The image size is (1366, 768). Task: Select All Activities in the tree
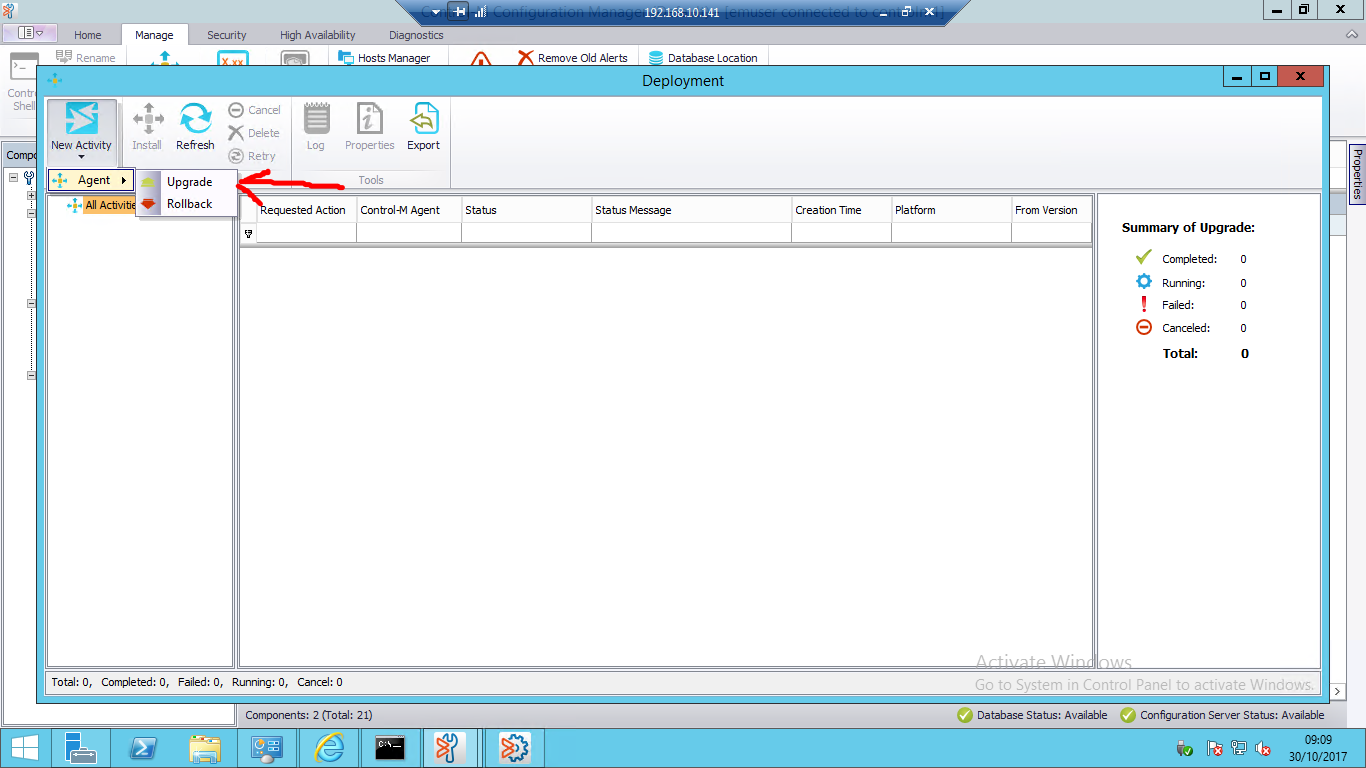click(x=109, y=205)
